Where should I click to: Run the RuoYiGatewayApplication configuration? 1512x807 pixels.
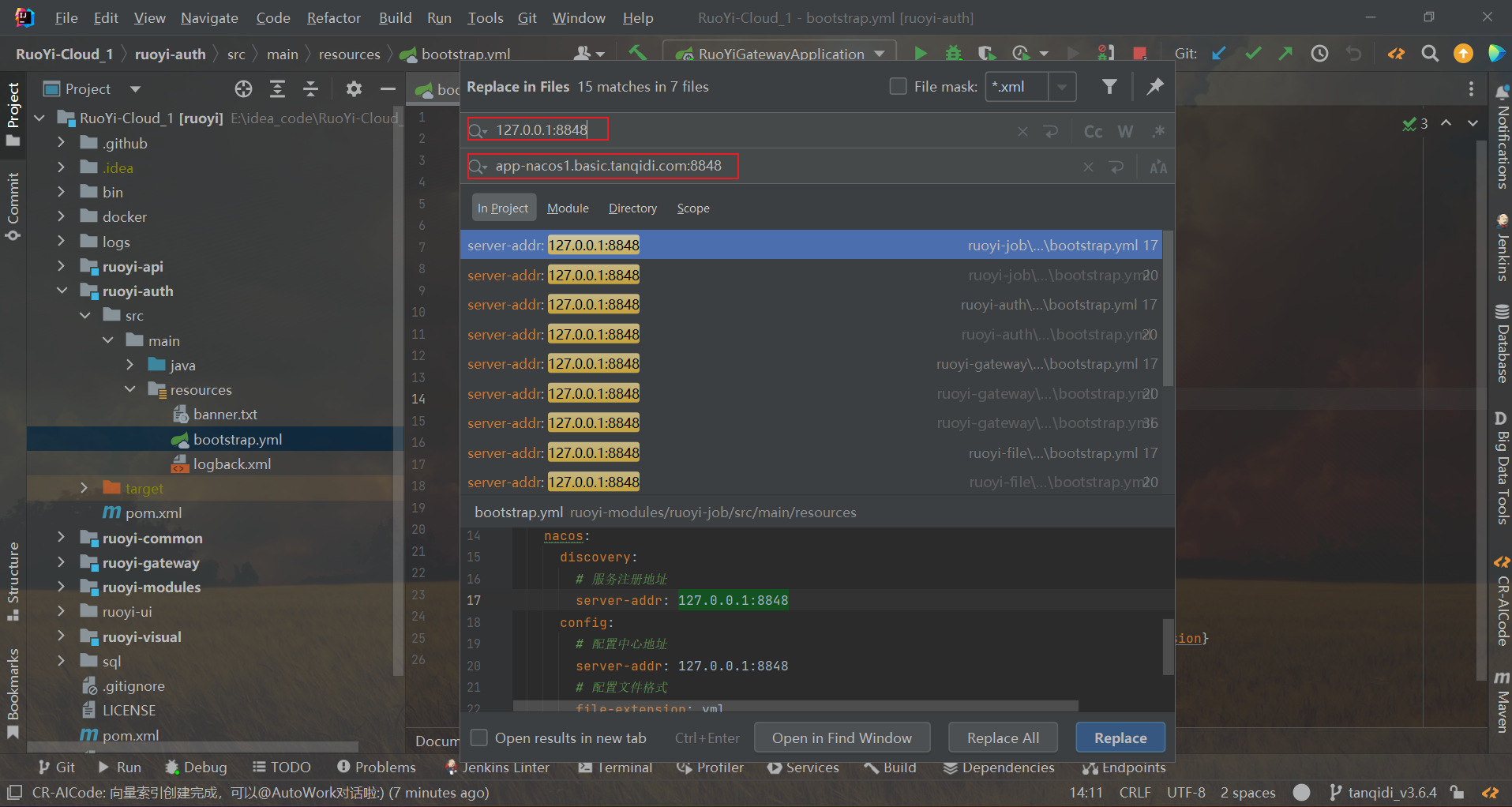[x=921, y=54]
